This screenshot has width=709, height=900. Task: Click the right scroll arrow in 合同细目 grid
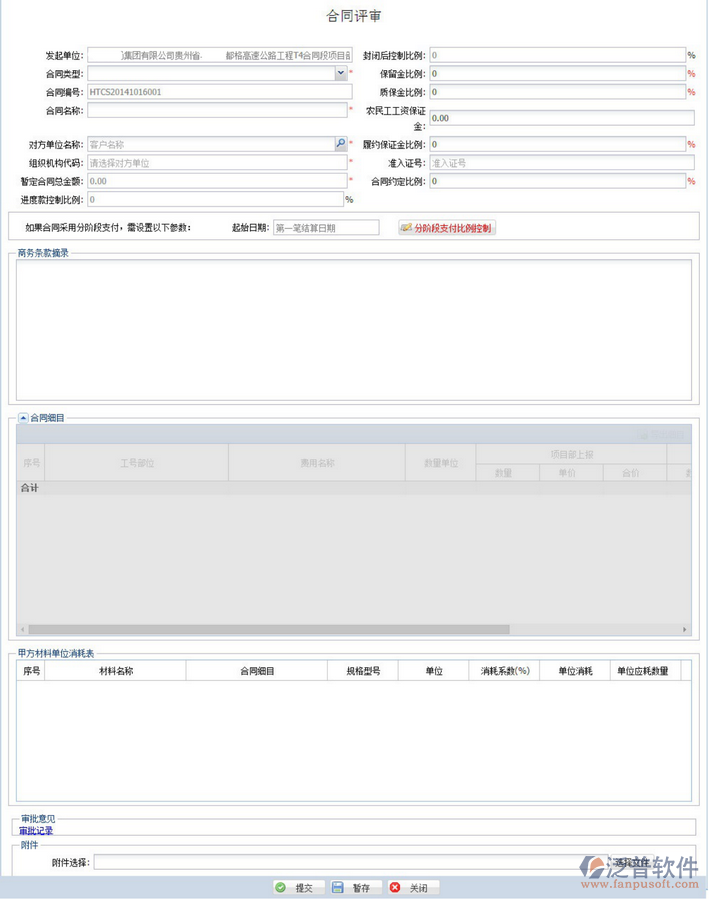click(x=685, y=629)
